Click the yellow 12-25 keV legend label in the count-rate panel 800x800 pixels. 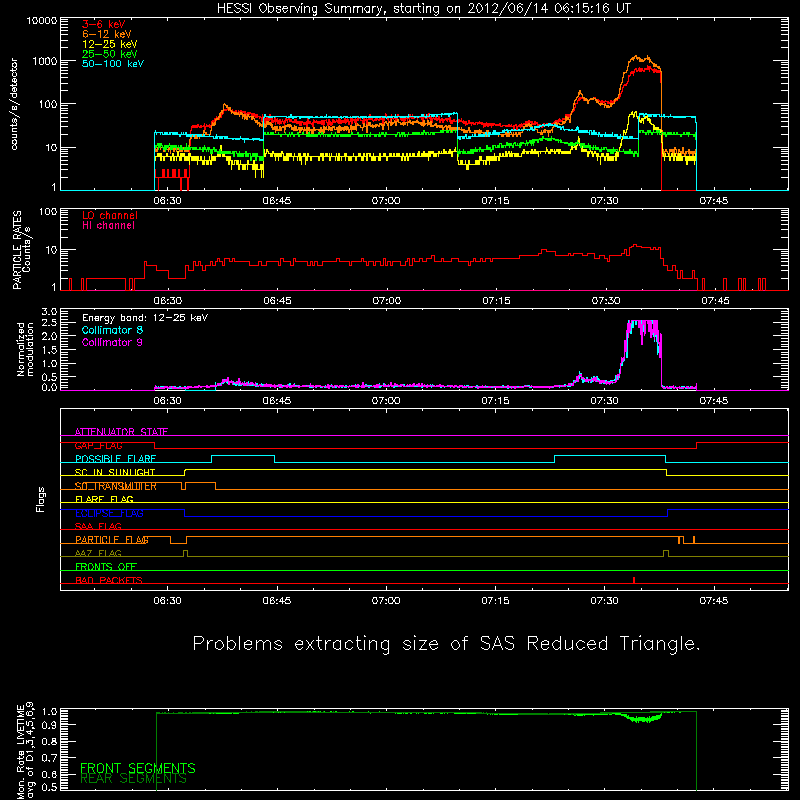110,44
